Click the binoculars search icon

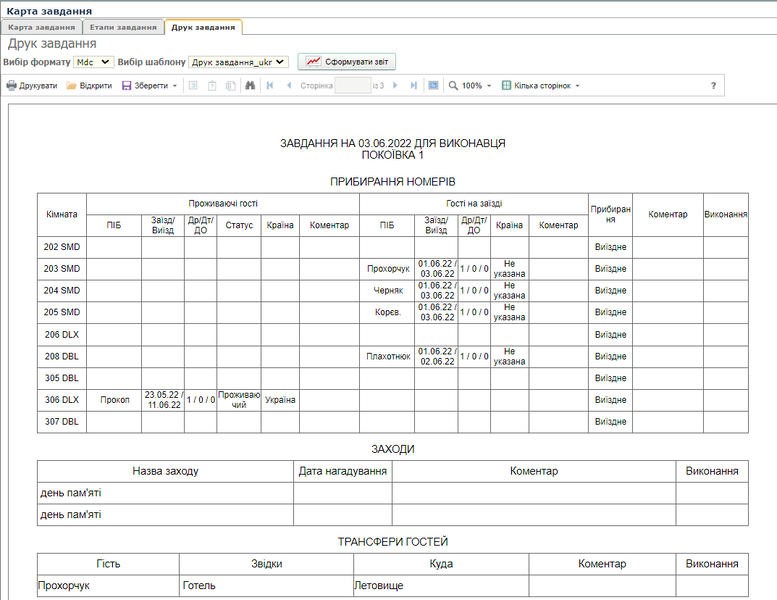point(250,86)
